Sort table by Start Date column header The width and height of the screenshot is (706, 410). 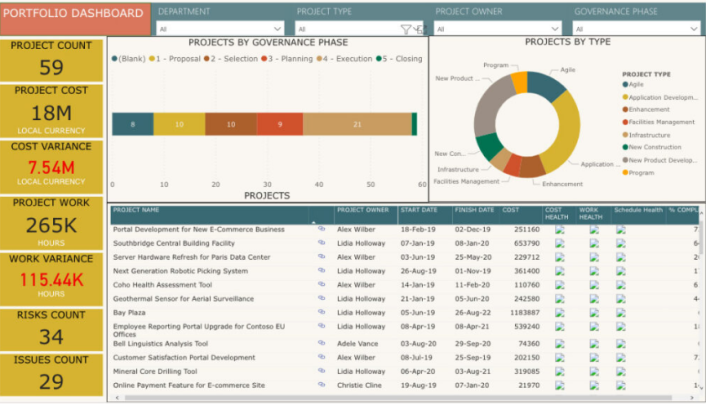(x=417, y=211)
